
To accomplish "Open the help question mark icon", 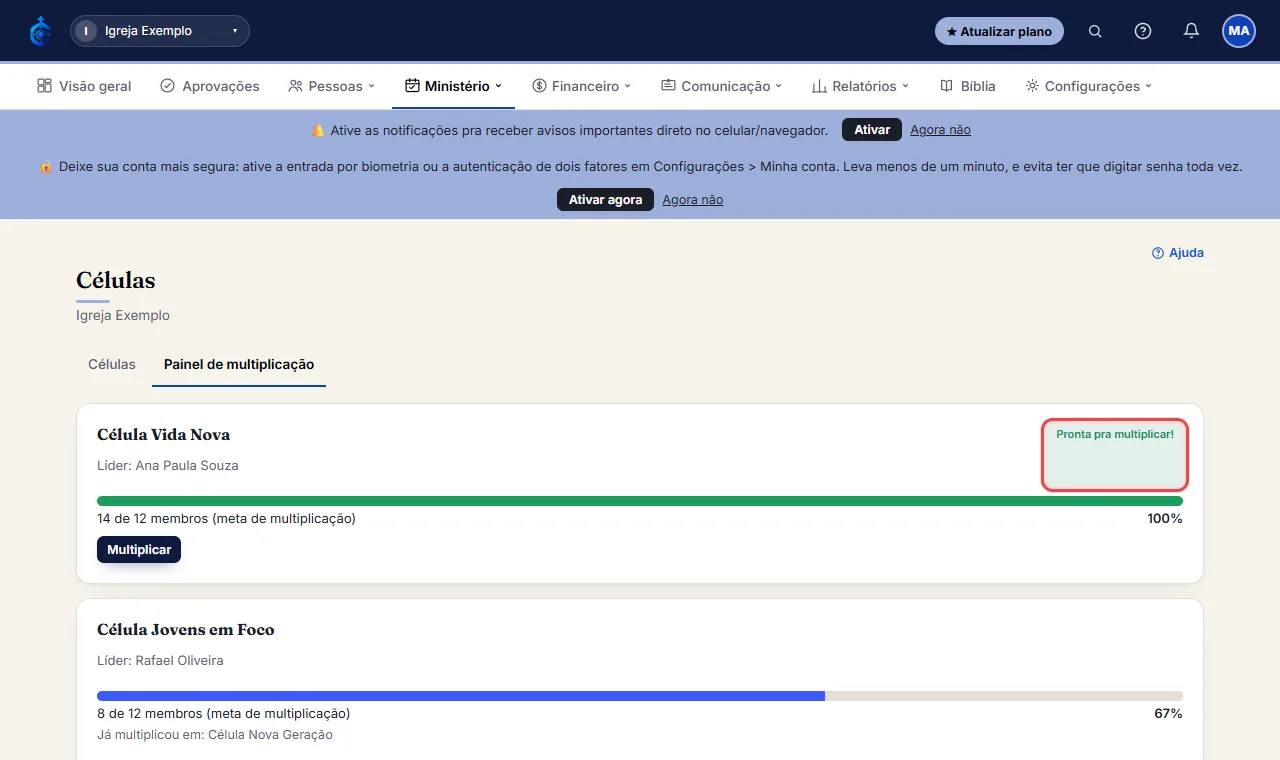I will coord(1143,31).
